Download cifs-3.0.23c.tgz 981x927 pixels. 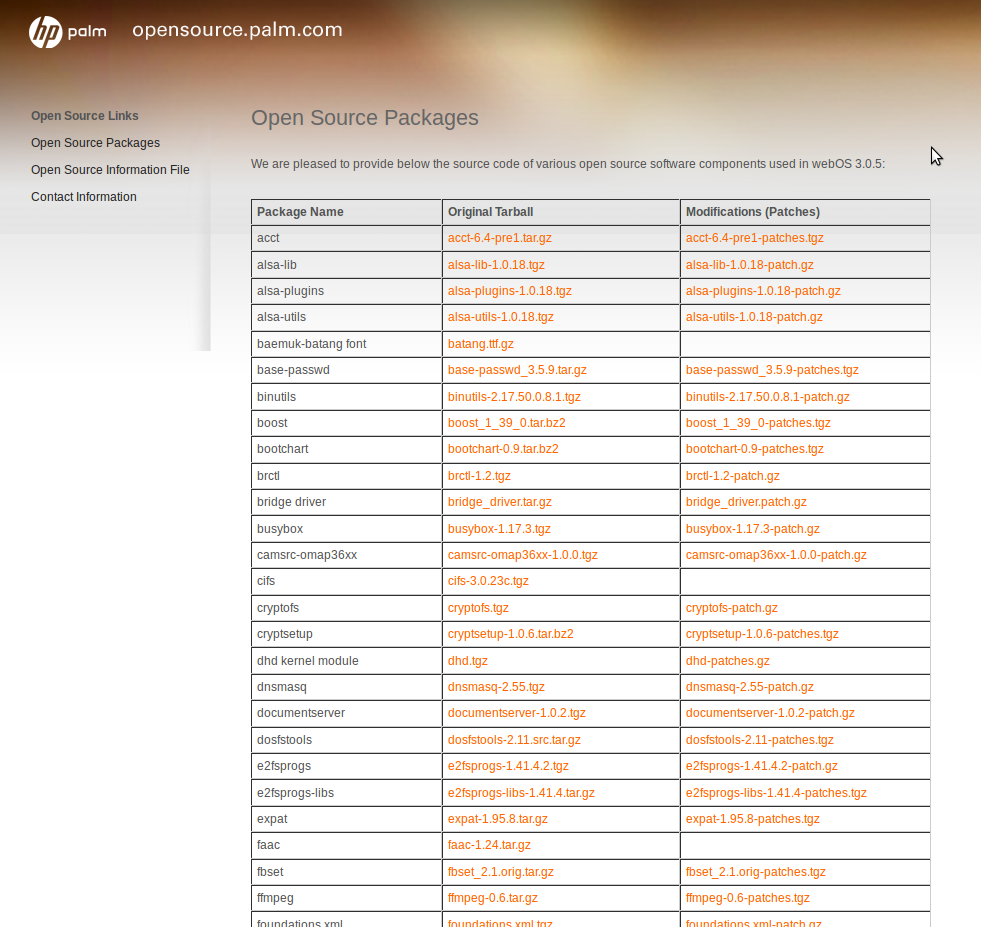pyautogui.click(x=488, y=580)
